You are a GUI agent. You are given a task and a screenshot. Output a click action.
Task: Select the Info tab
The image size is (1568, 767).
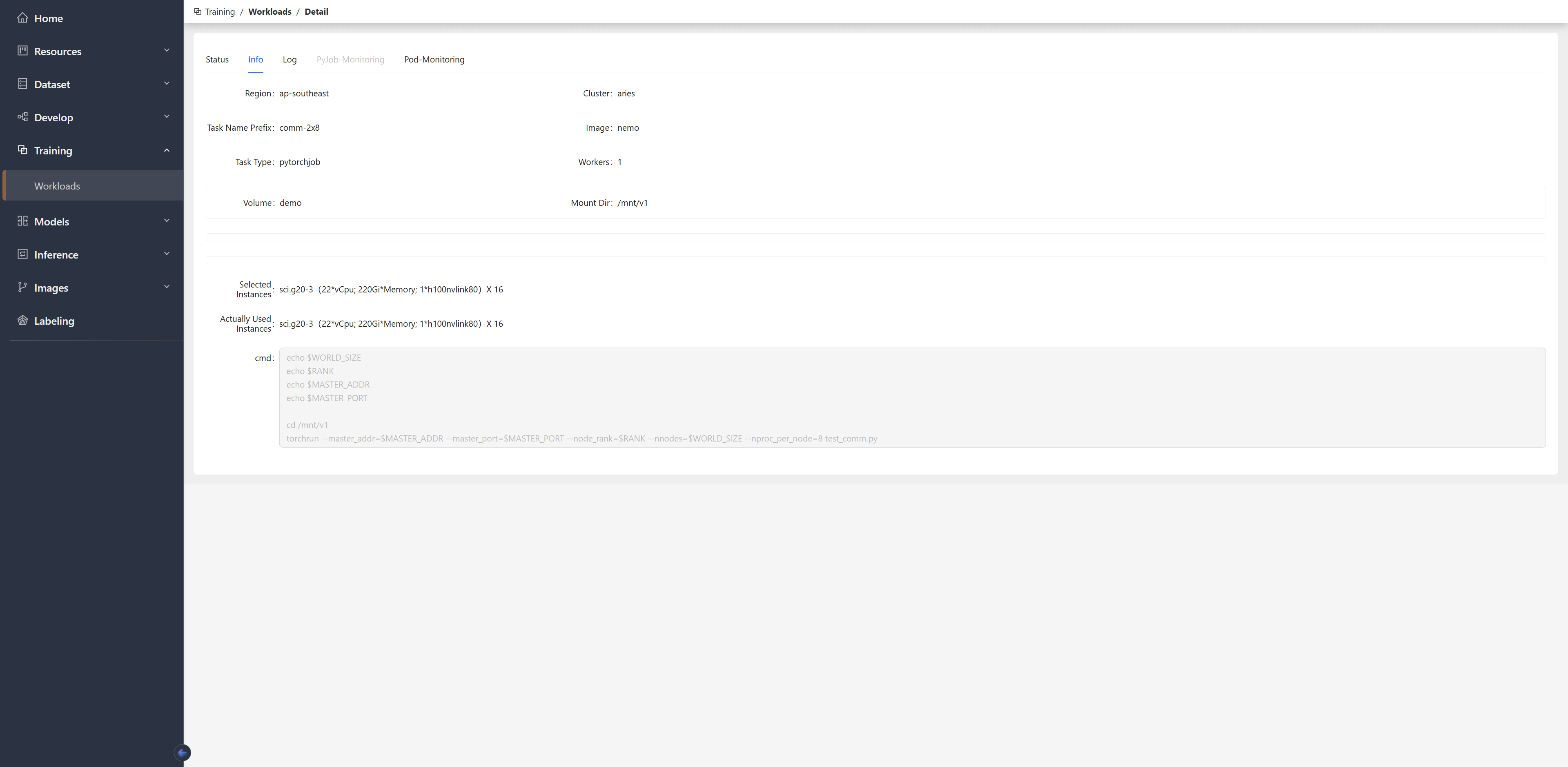coord(256,59)
